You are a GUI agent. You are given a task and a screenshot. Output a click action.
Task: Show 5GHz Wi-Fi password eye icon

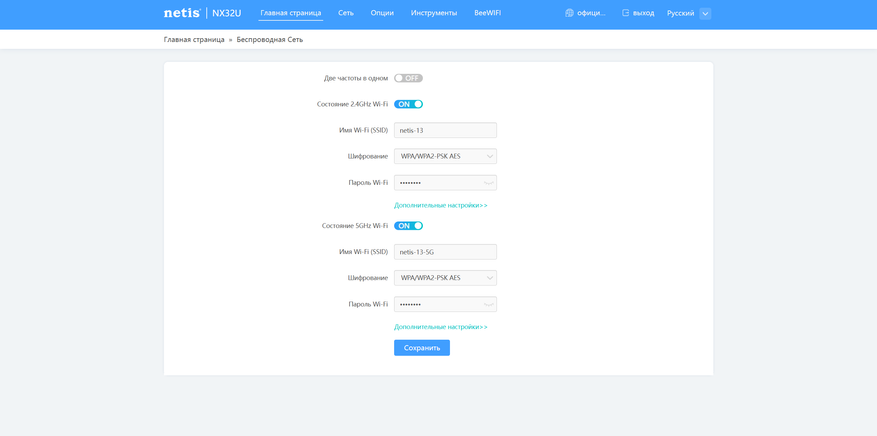coord(489,305)
